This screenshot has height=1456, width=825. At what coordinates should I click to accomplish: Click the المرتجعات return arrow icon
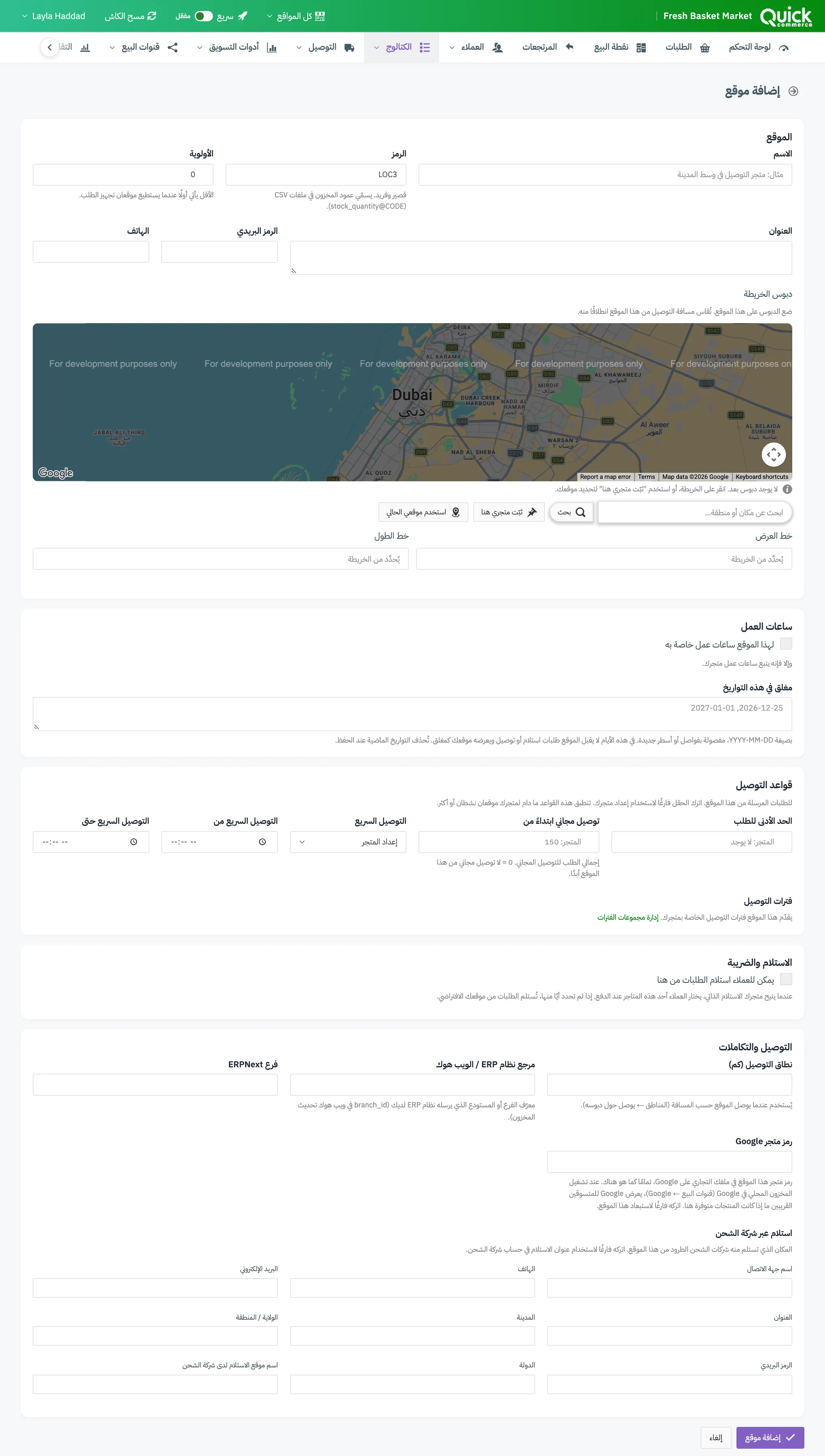569,47
